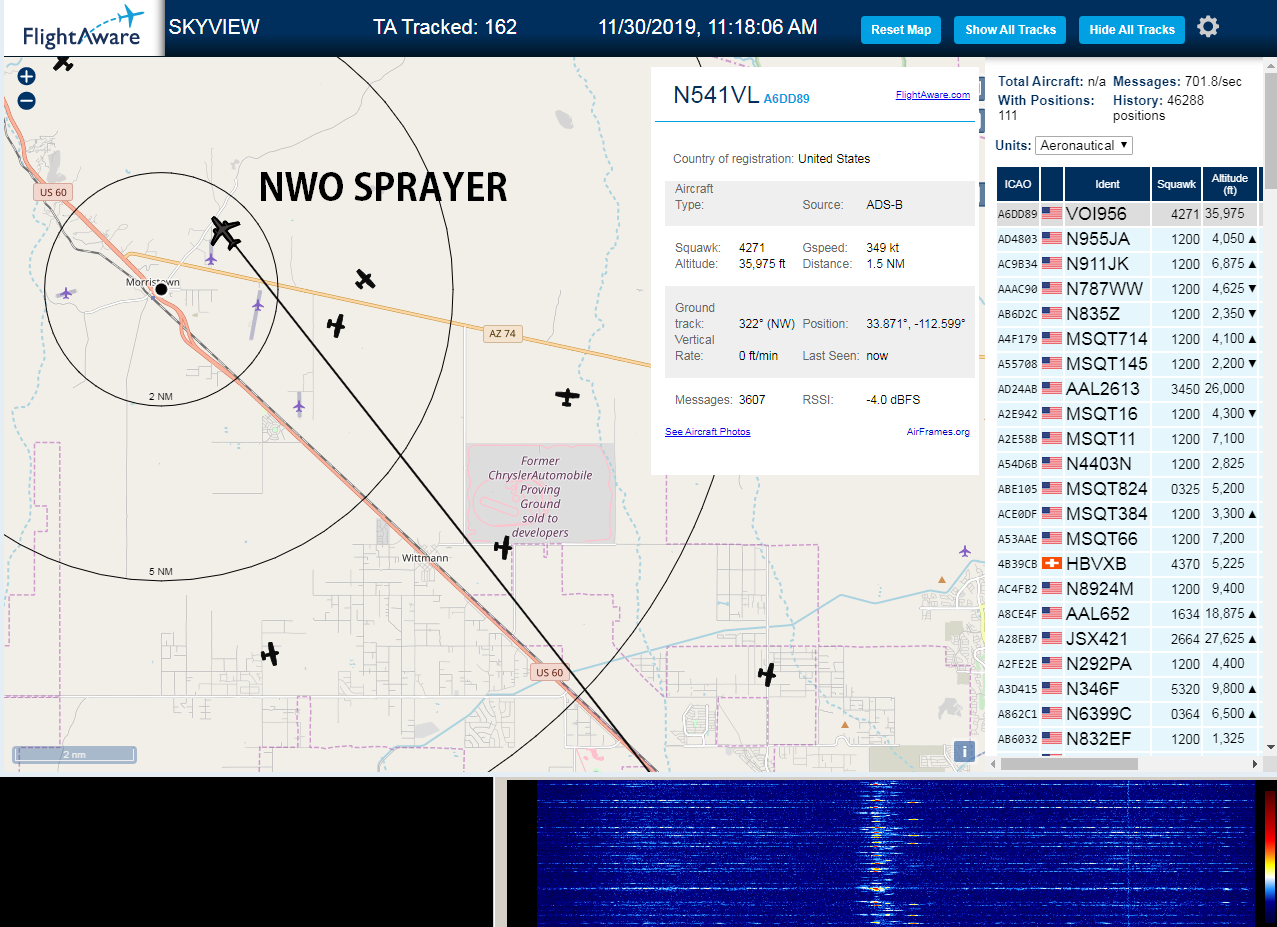This screenshot has height=927, width=1277.
Task: Click the spectrum waterfall display
Action: pyautogui.click(x=895, y=853)
